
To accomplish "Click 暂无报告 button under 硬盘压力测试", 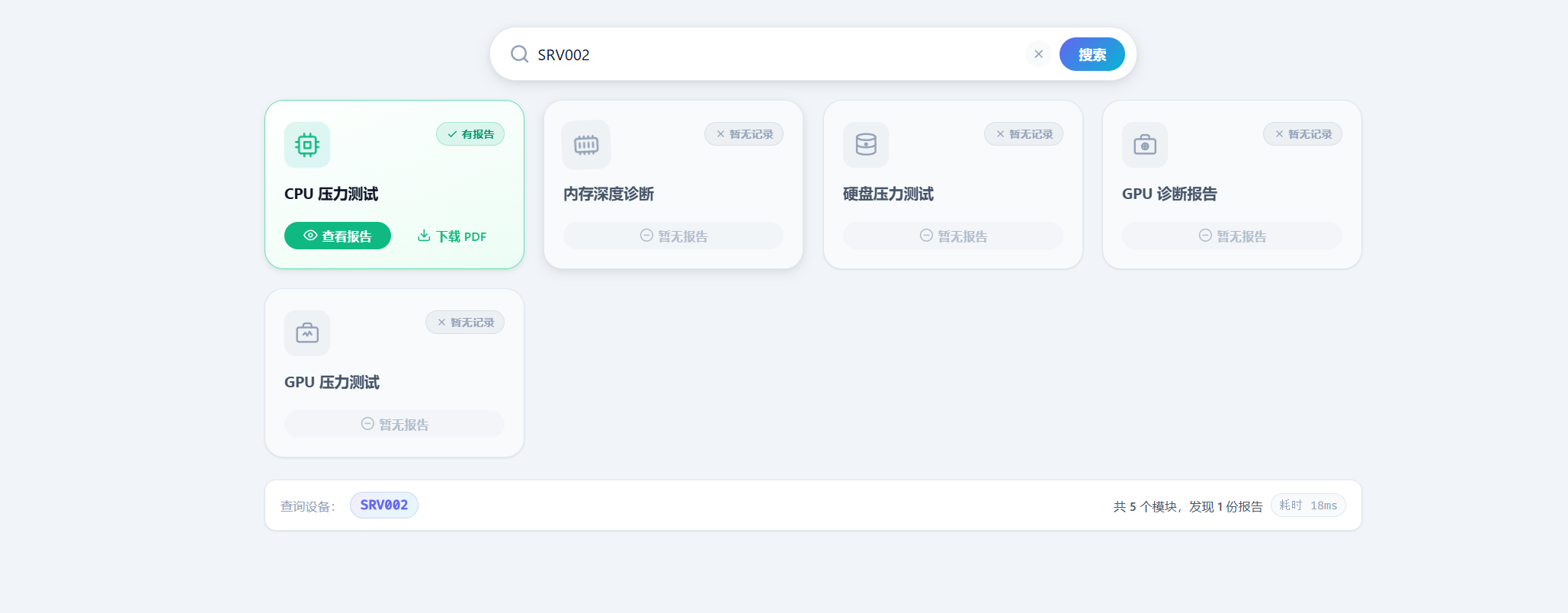I will (953, 236).
